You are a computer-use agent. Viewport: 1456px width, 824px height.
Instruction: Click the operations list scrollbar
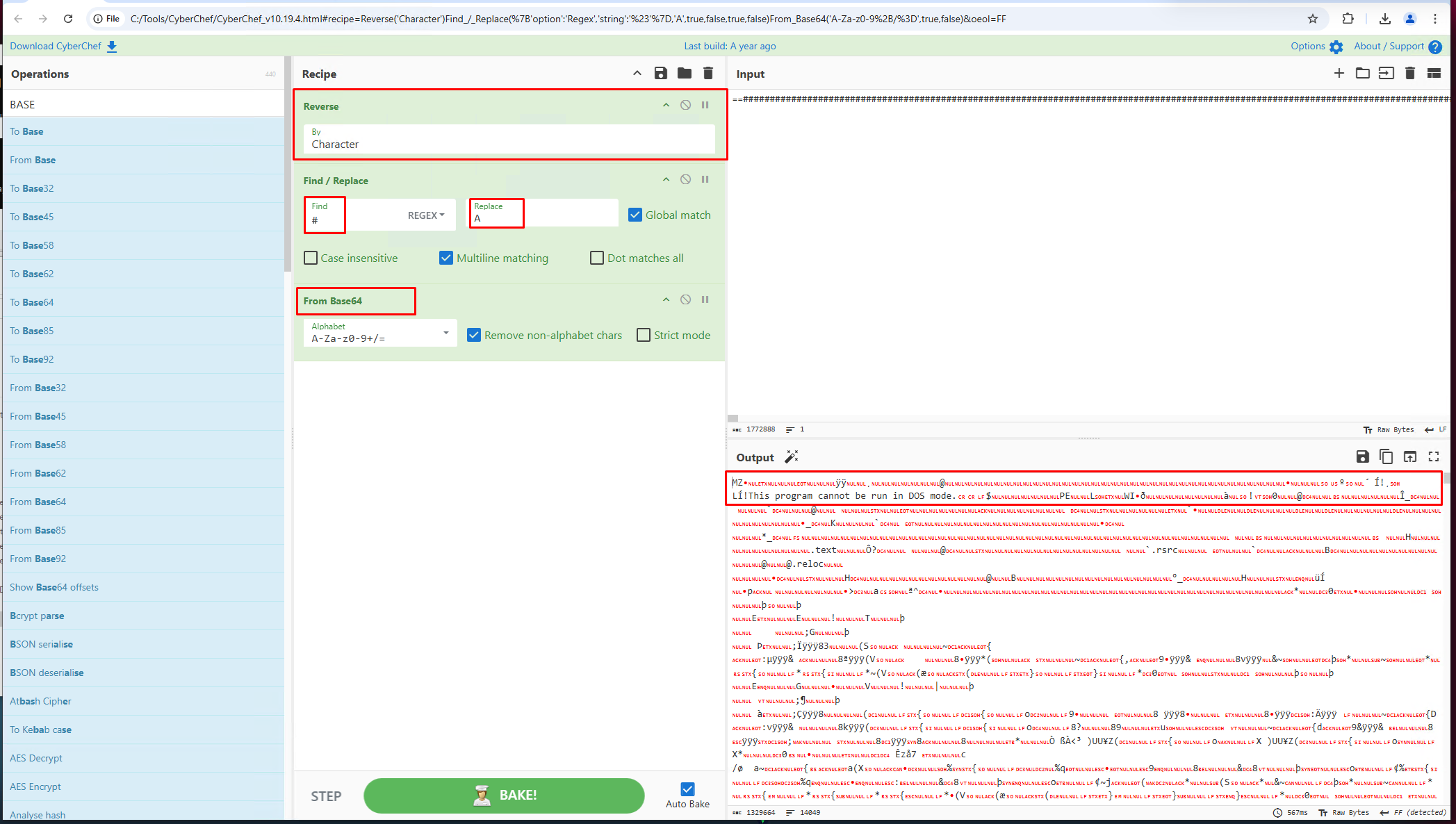(287, 163)
